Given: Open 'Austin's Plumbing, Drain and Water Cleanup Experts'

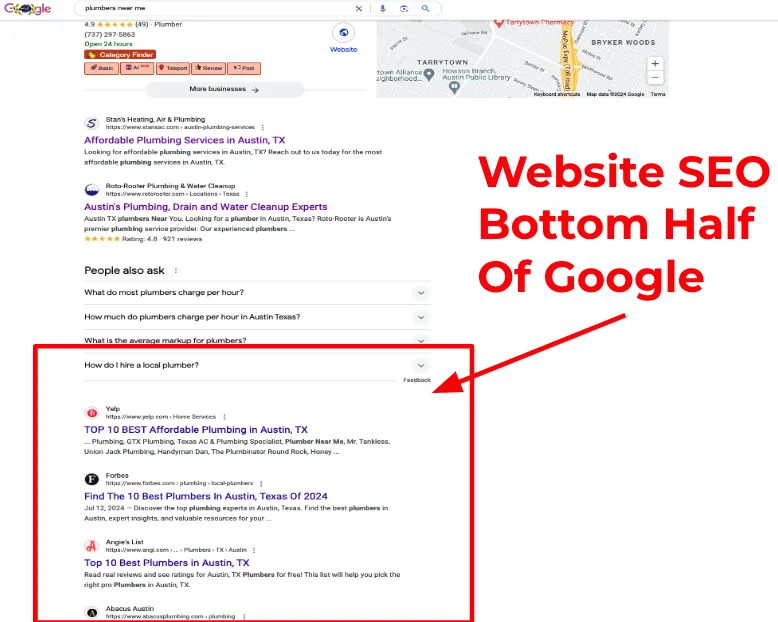Looking at the screenshot, I should click(205, 207).
